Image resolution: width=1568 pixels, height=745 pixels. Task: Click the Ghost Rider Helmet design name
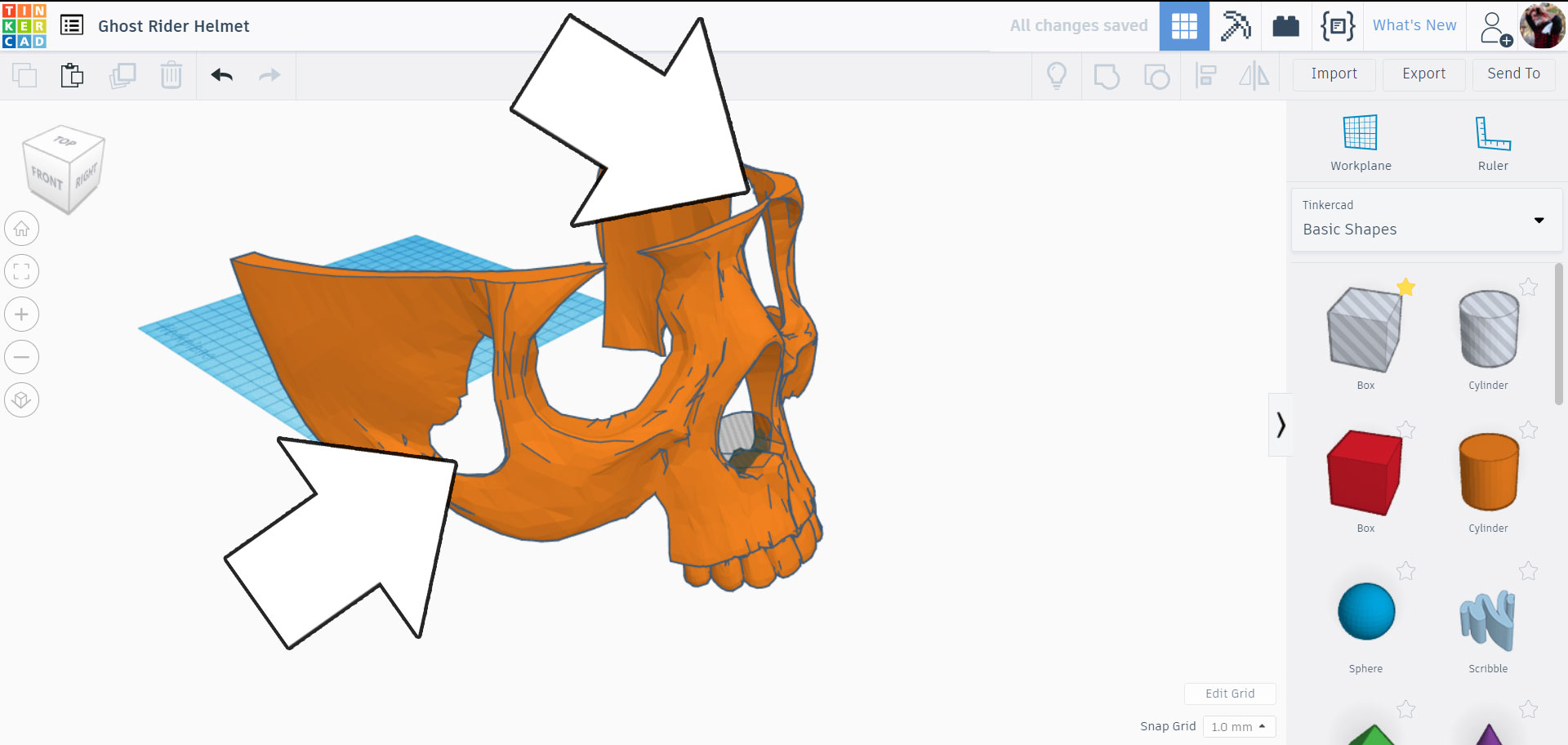click(174, 26)
